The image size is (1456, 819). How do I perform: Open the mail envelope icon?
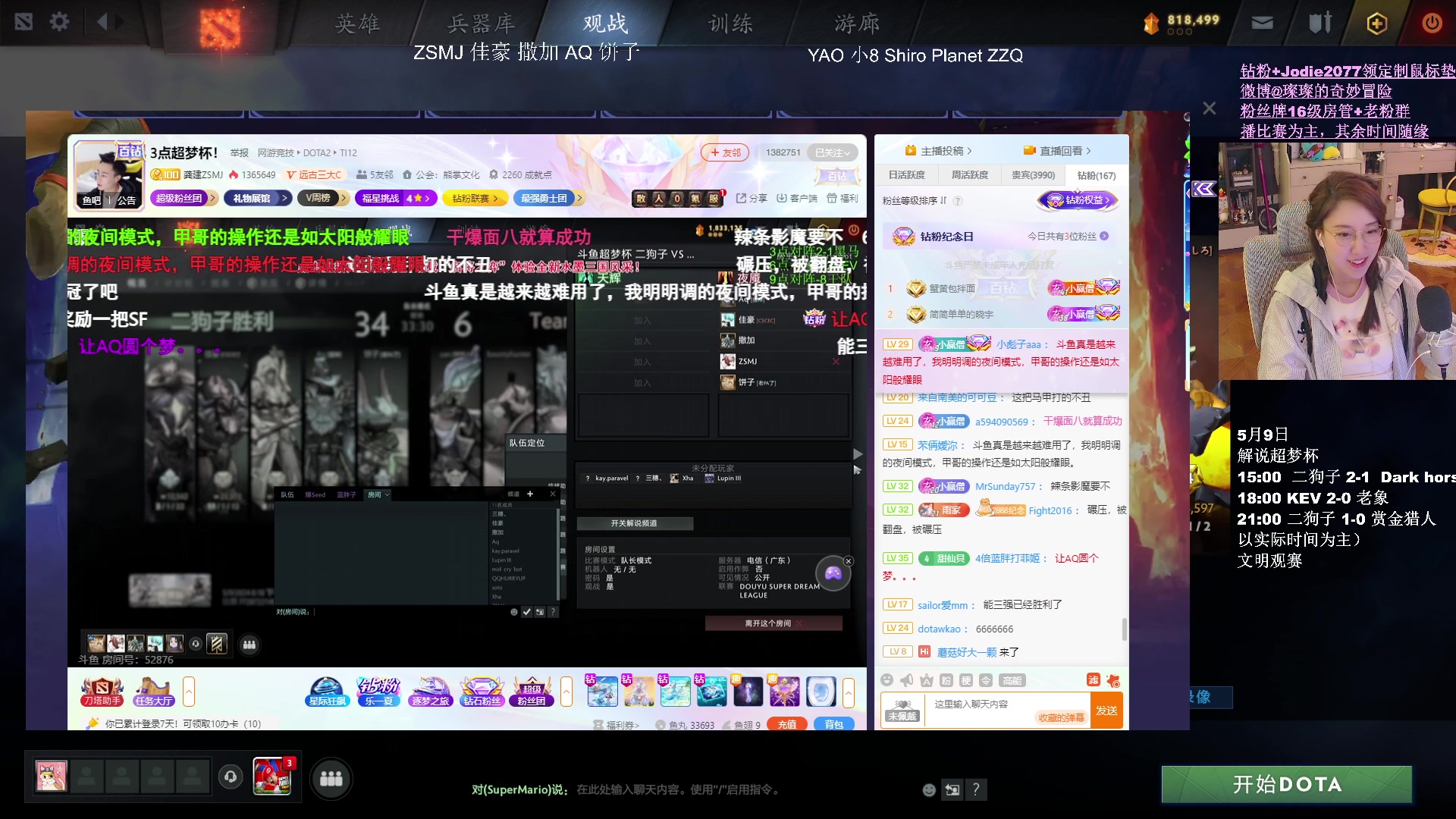click(x=1262, y=23)
